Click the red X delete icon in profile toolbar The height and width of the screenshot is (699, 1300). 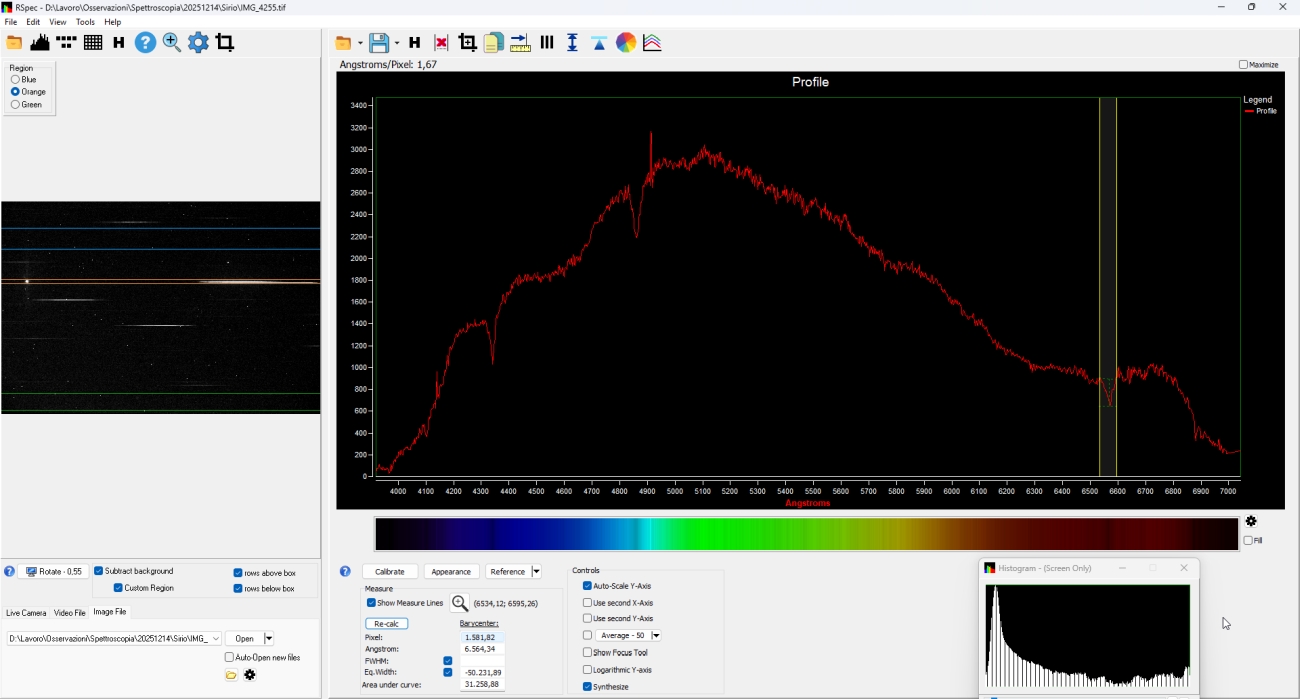[x=441, y=43]
